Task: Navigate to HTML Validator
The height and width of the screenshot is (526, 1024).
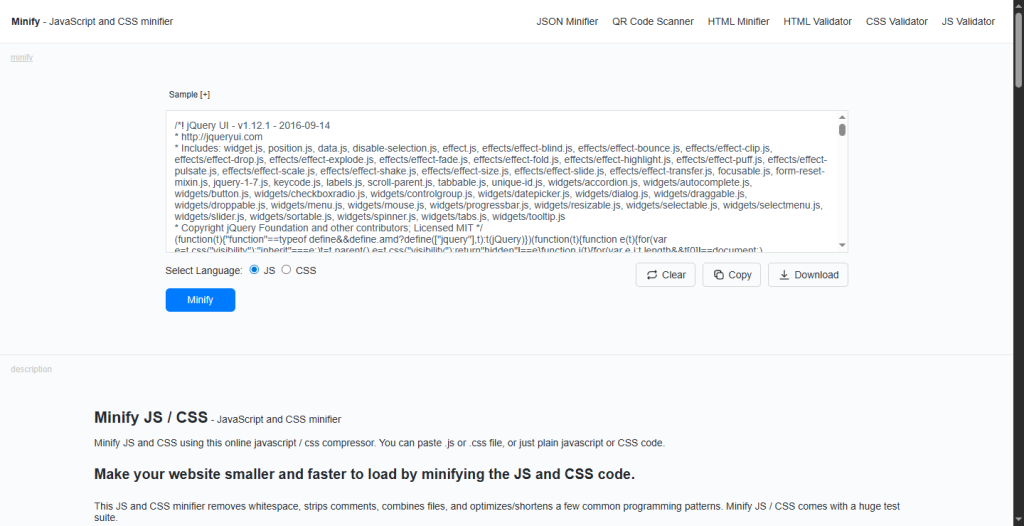Action: coord(818,21)
